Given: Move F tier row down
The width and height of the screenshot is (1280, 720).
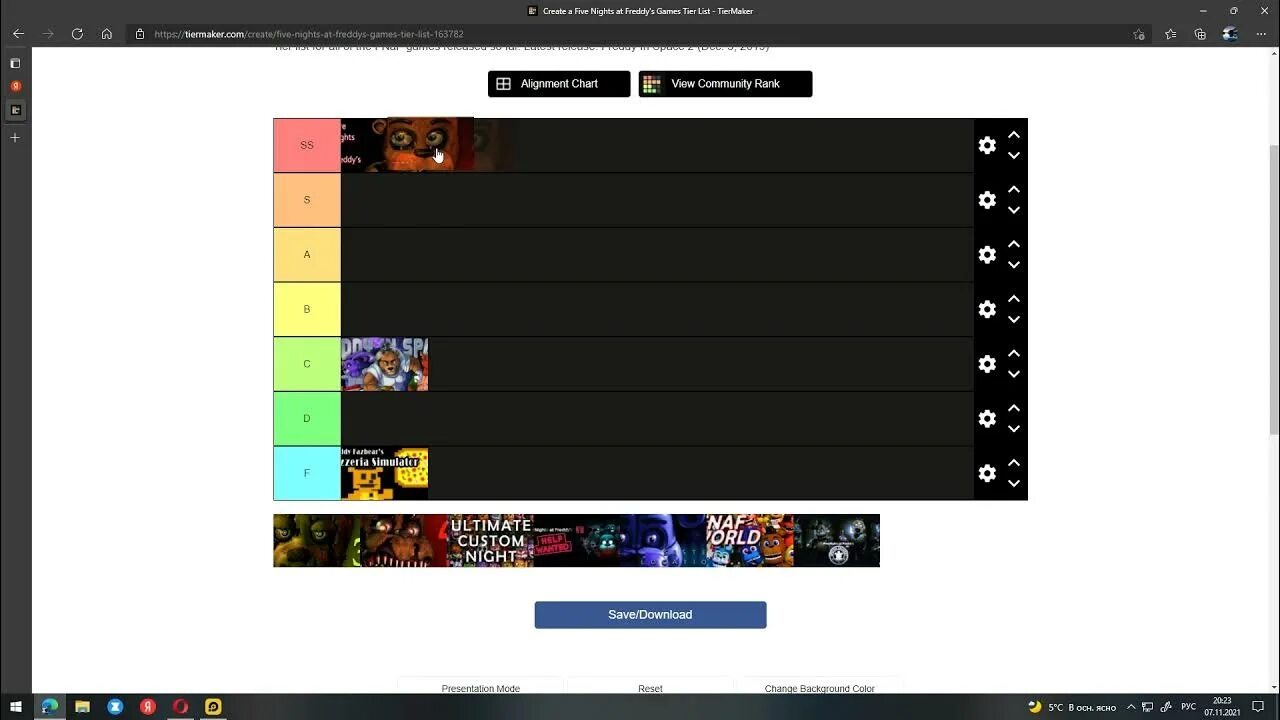Looking at the screenshot, I should point(1014,483).
